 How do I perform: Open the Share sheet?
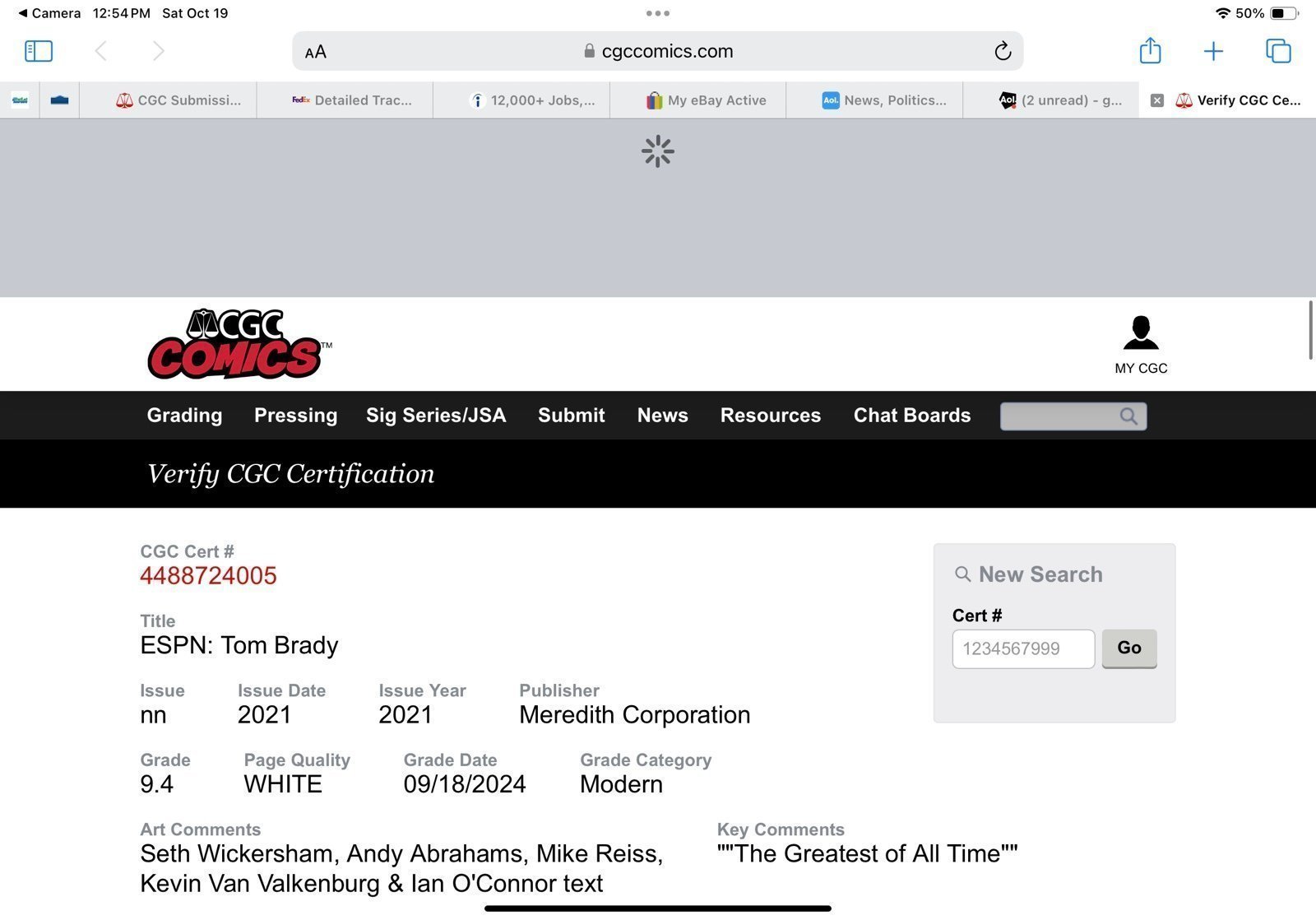pyautogui.click(x=1150, y=50)
